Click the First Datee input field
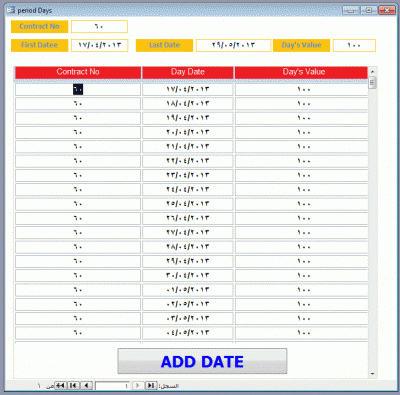This screenshot has height=395, width=400. pyautogui.click(x=99, y=45)
